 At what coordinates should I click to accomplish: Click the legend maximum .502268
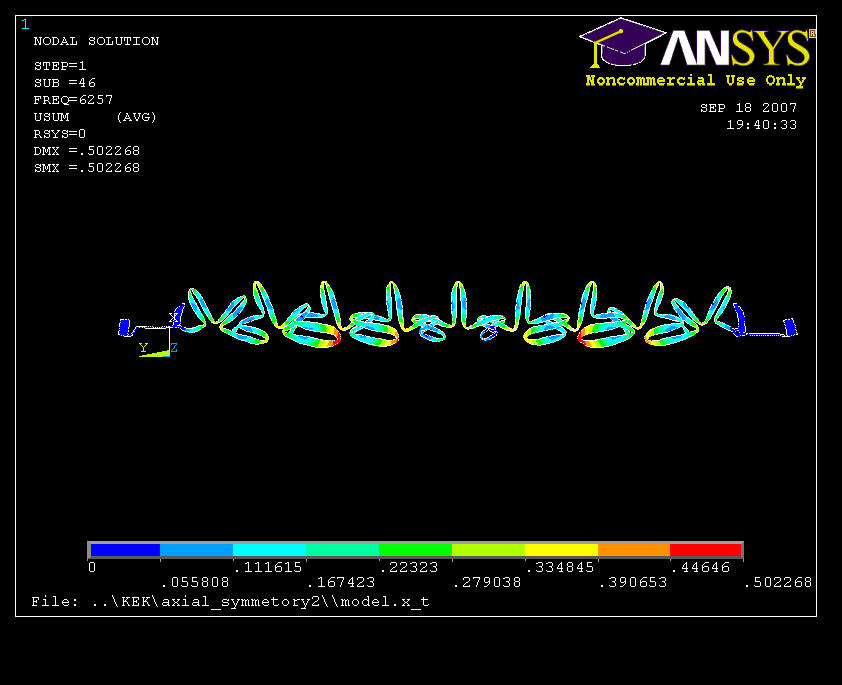(778, 582)
